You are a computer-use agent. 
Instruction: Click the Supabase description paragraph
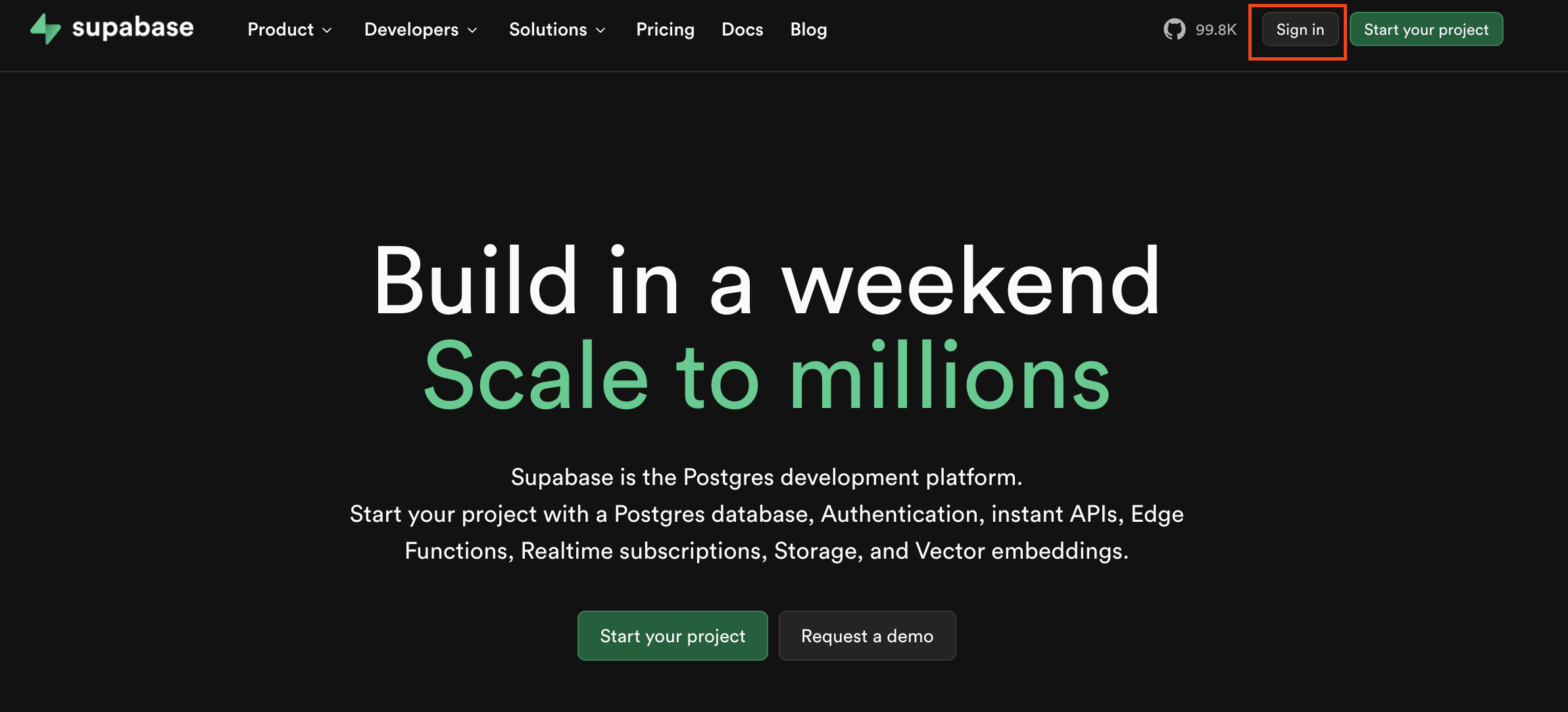tap(767, 514)
